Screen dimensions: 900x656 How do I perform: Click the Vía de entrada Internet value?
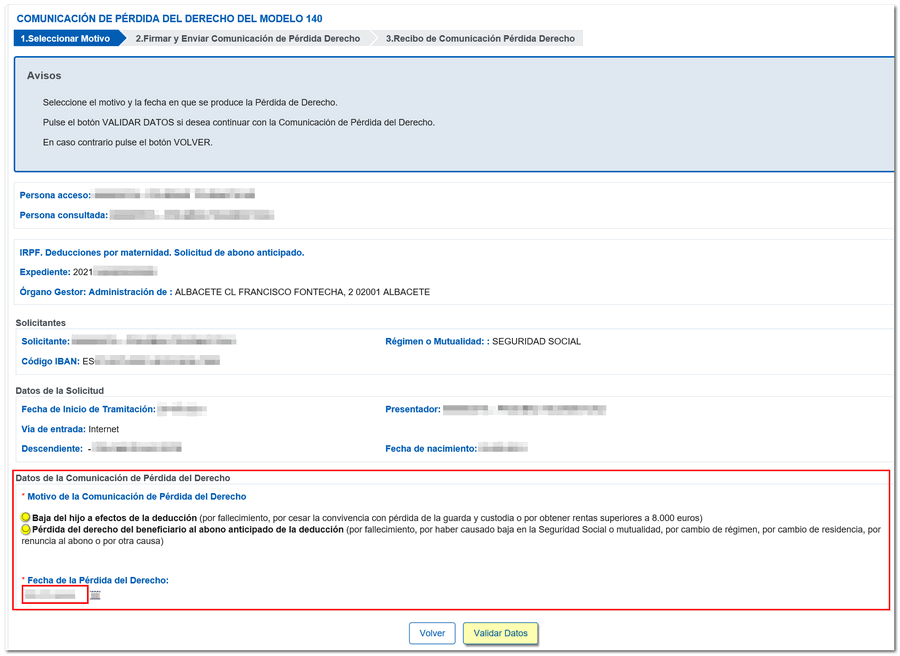[103, 429]
